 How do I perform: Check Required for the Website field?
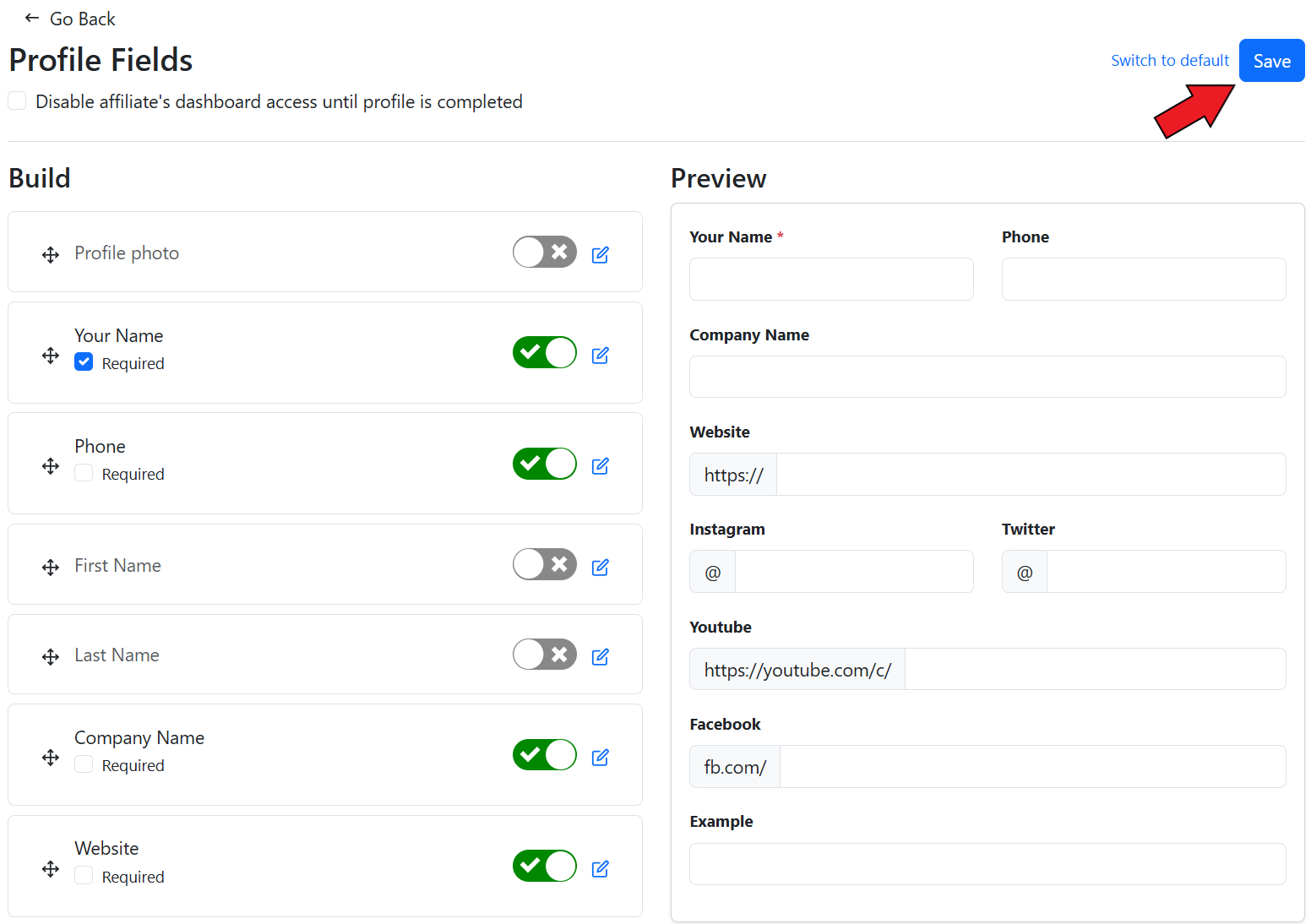84,876
